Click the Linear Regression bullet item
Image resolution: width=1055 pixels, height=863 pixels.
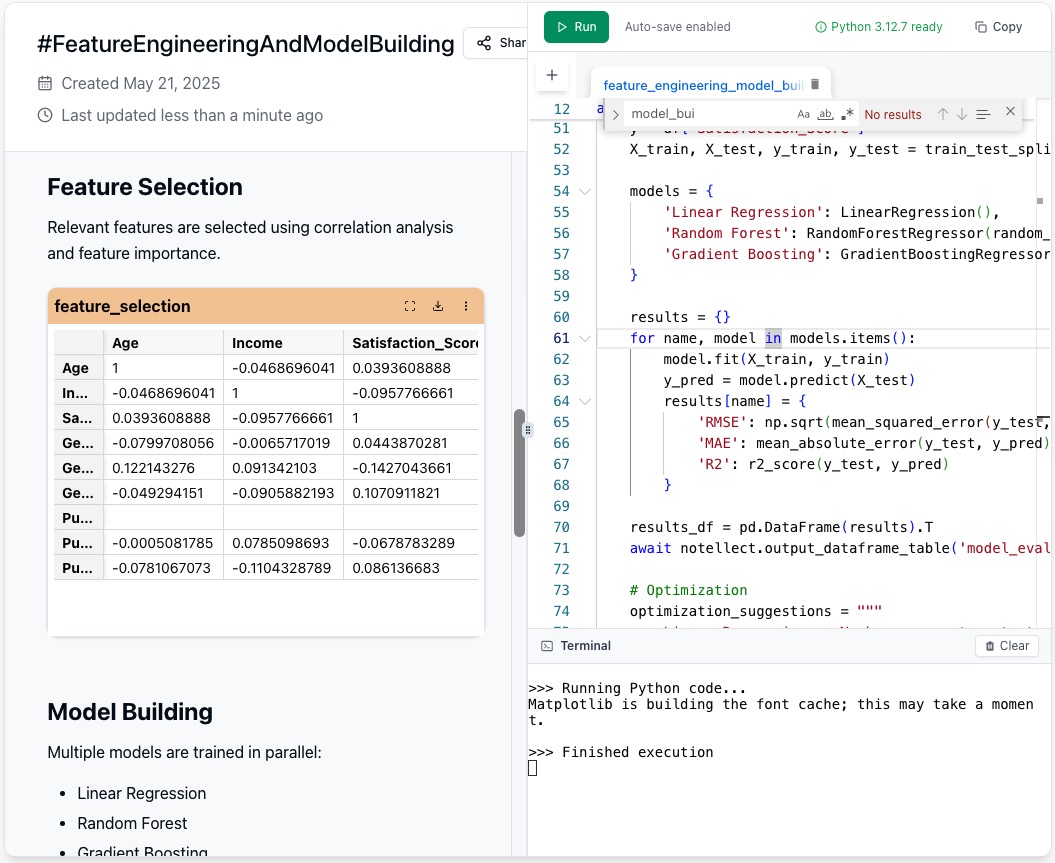coord(141,793)
